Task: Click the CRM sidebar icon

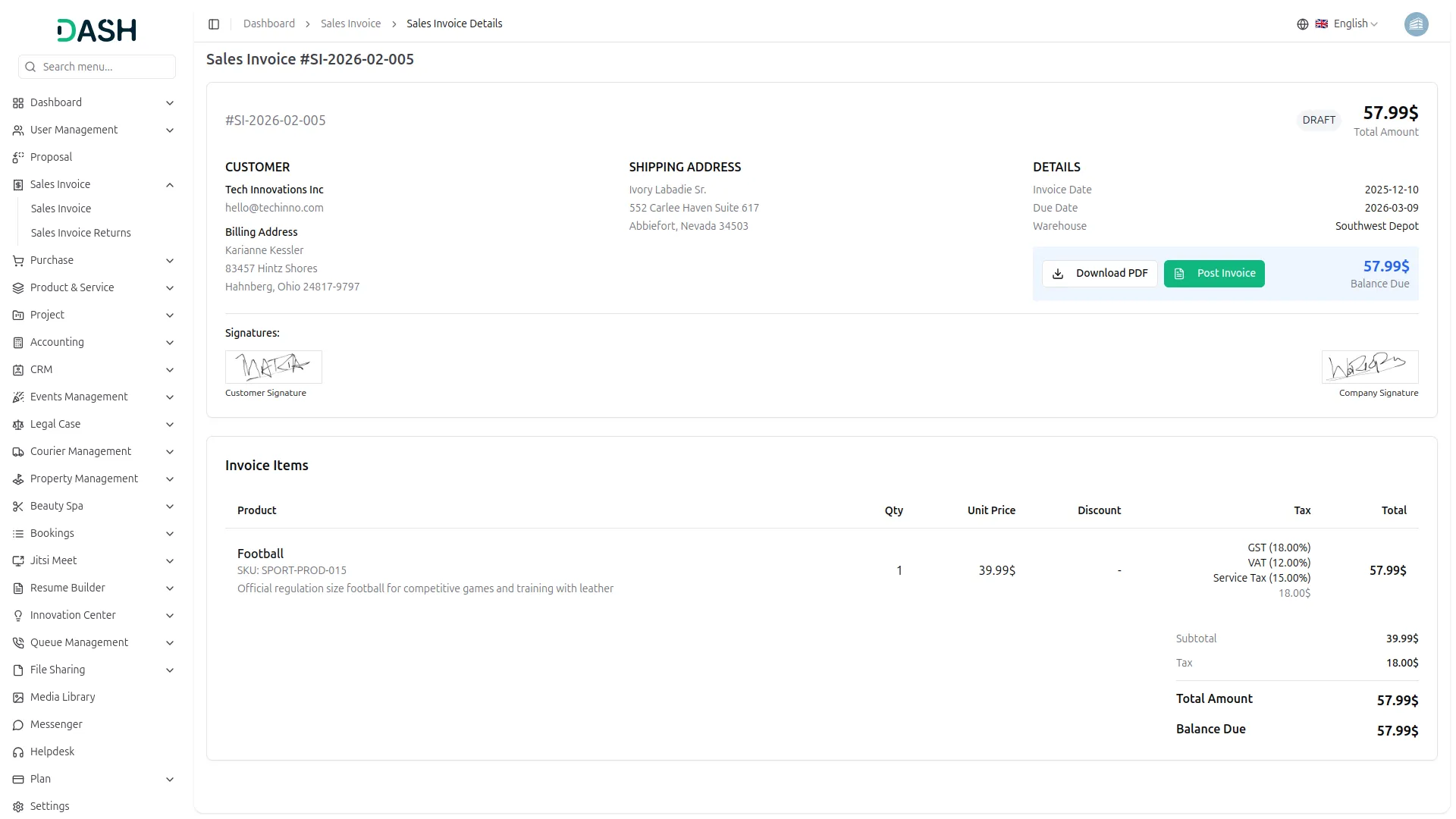Action: pyautogui.click(x=18, y=369)
